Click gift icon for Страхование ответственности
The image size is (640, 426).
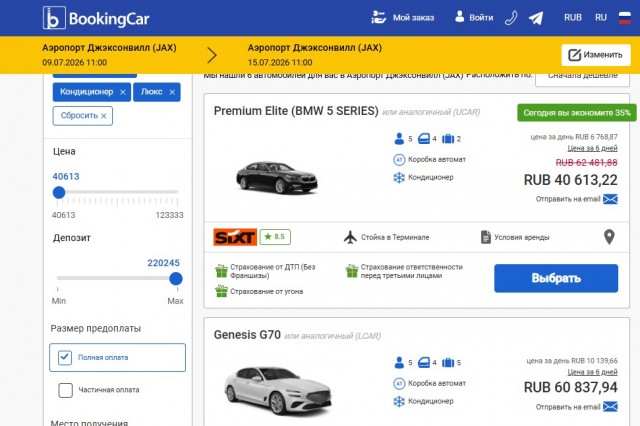pos(351,271)
